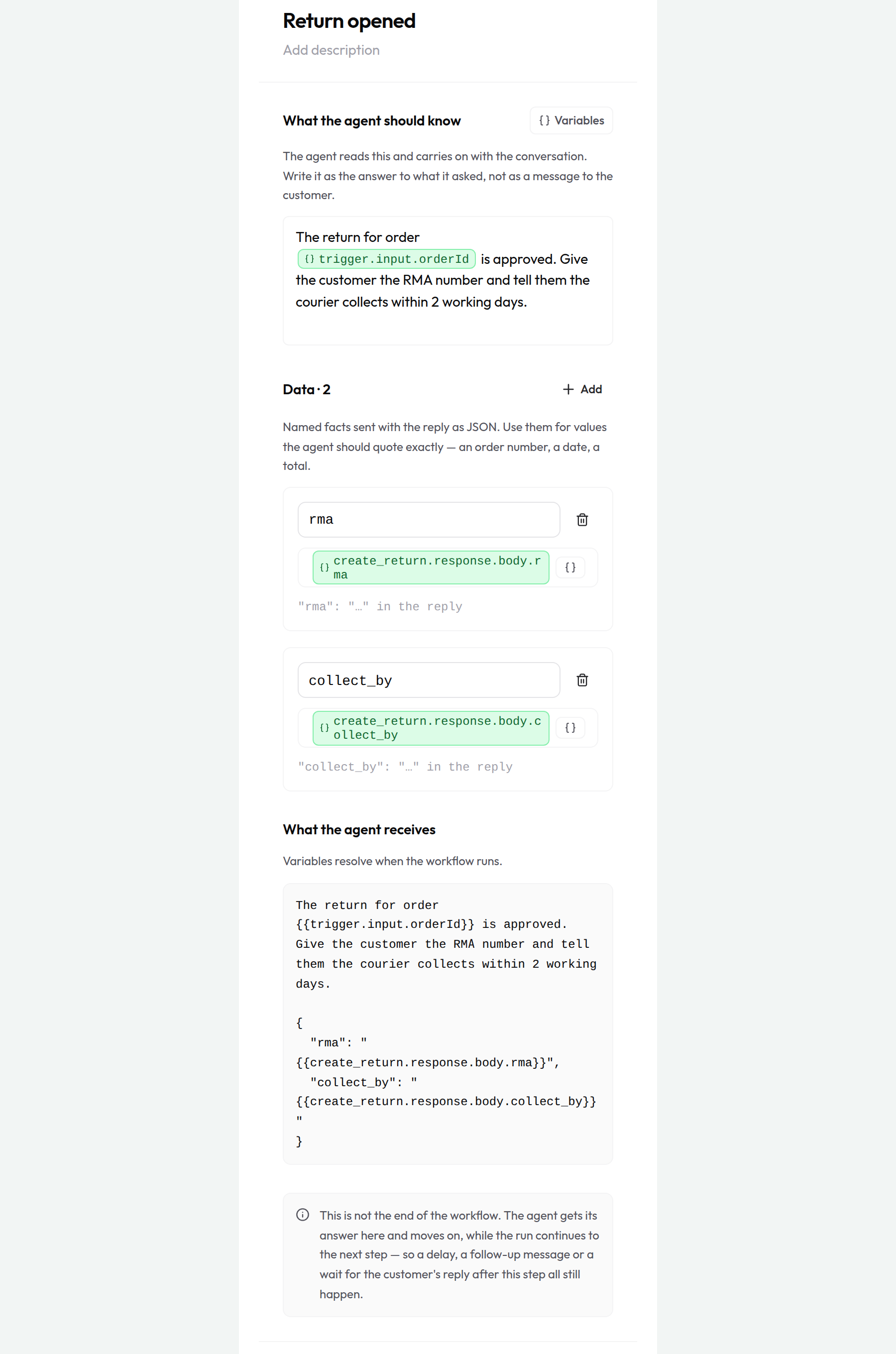896x1354 pixels.
Task: Click the Add description placeholder
Action: (x=331, y=50)
